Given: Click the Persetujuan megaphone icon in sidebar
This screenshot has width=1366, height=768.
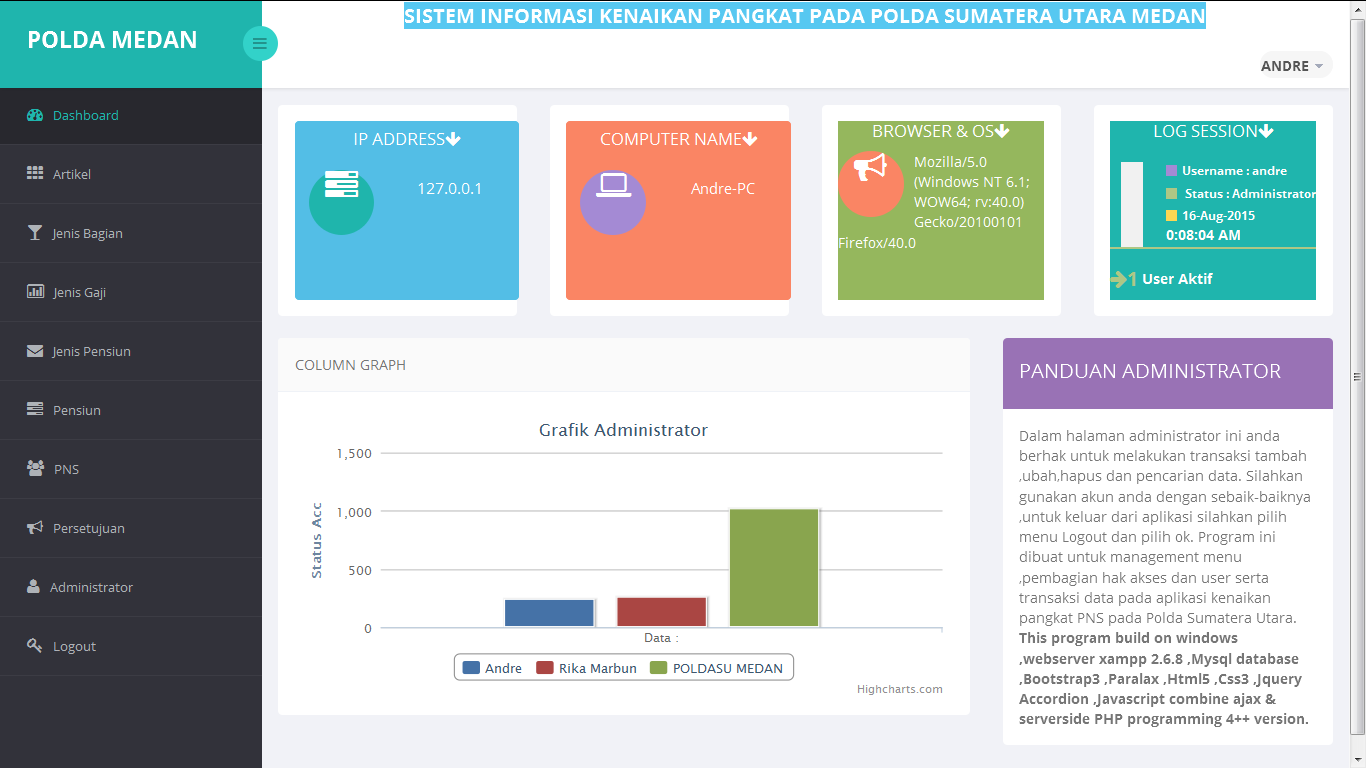Looking at the screenshot, I should (x=35, y=528).
